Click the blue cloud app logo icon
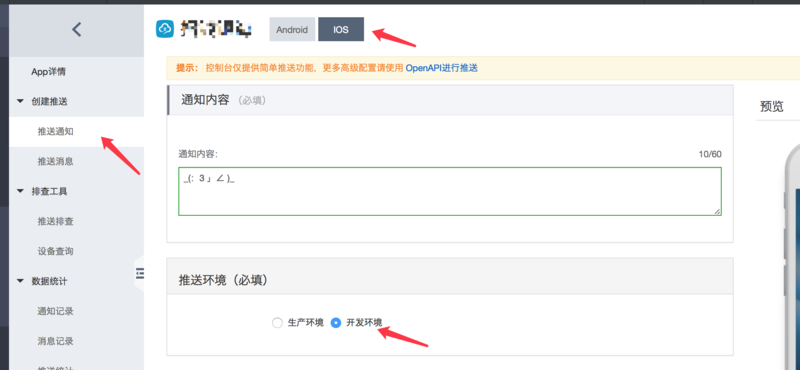 tap(165, 29)
